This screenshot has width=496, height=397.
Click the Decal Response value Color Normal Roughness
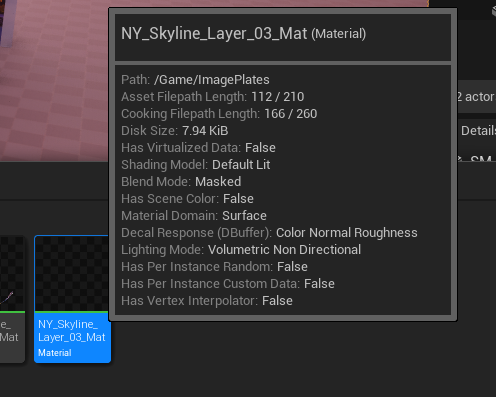click(347, 233)
